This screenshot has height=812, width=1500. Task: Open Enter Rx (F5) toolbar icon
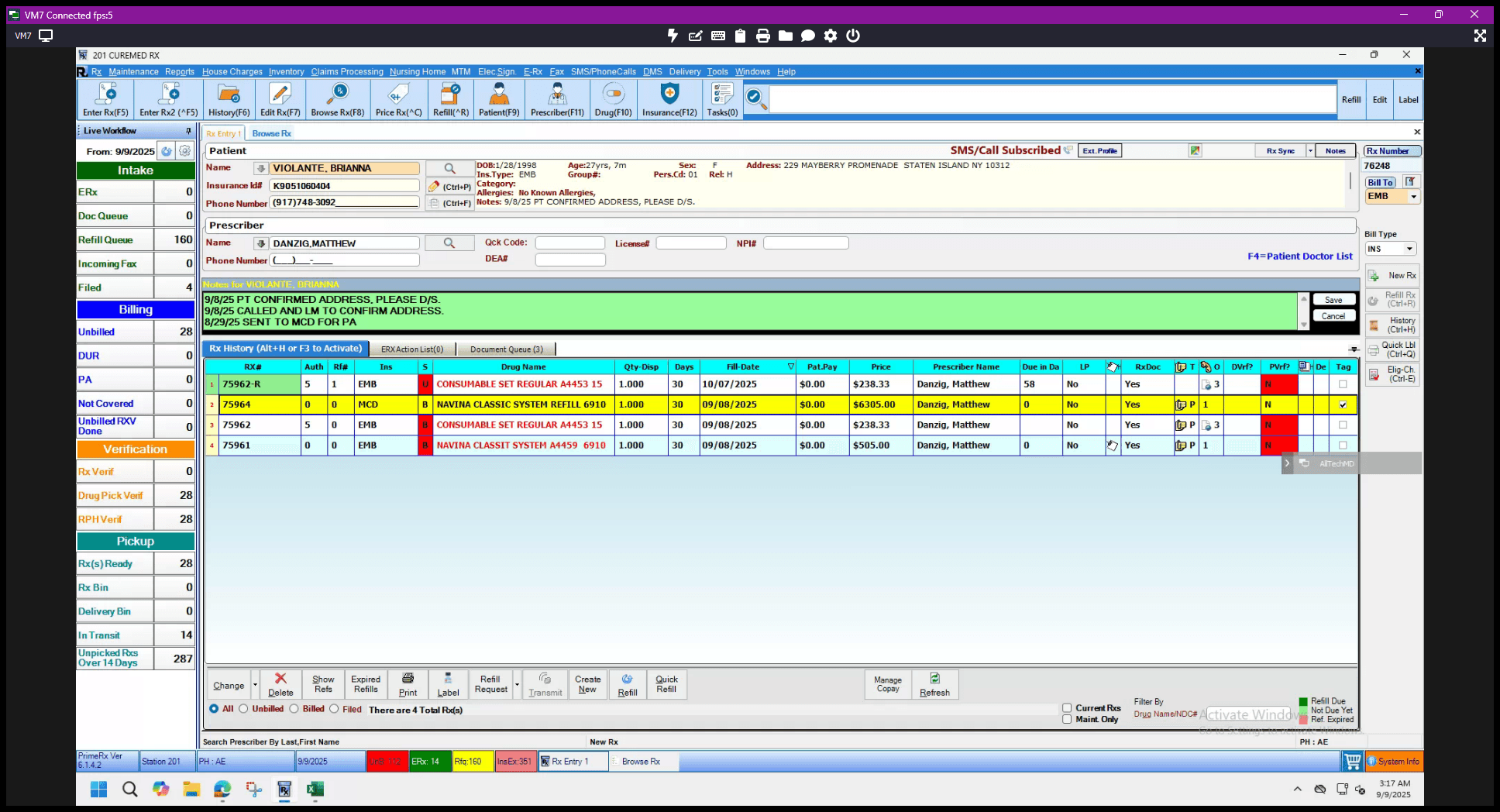(x=105, y=100)
